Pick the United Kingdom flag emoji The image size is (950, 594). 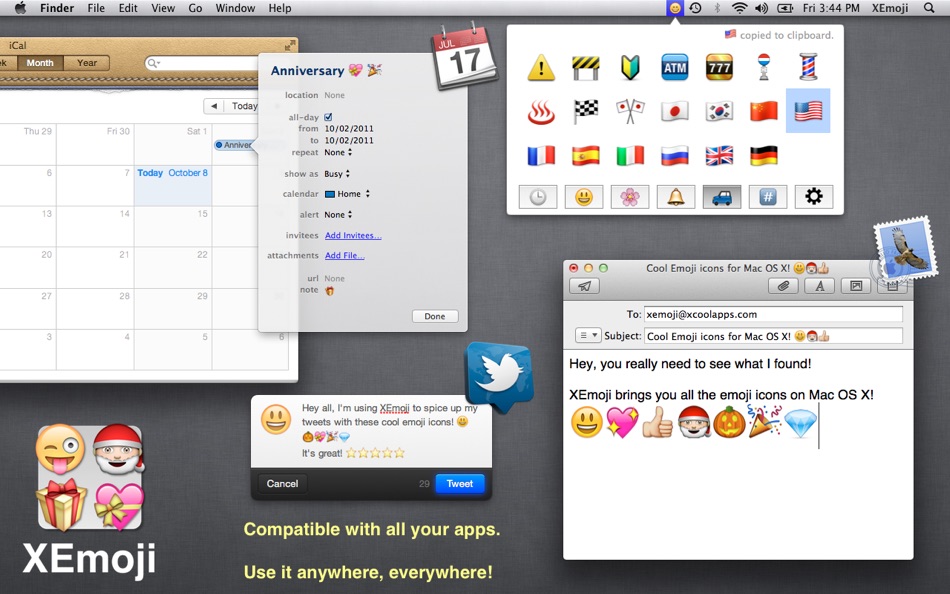[x=719, y=156]
